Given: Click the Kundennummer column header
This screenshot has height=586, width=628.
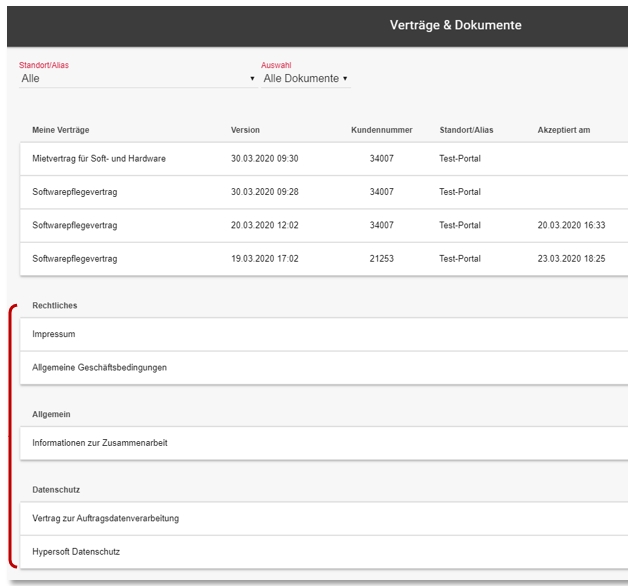Looking at the screenshot, I should click(x=382, y=130).
